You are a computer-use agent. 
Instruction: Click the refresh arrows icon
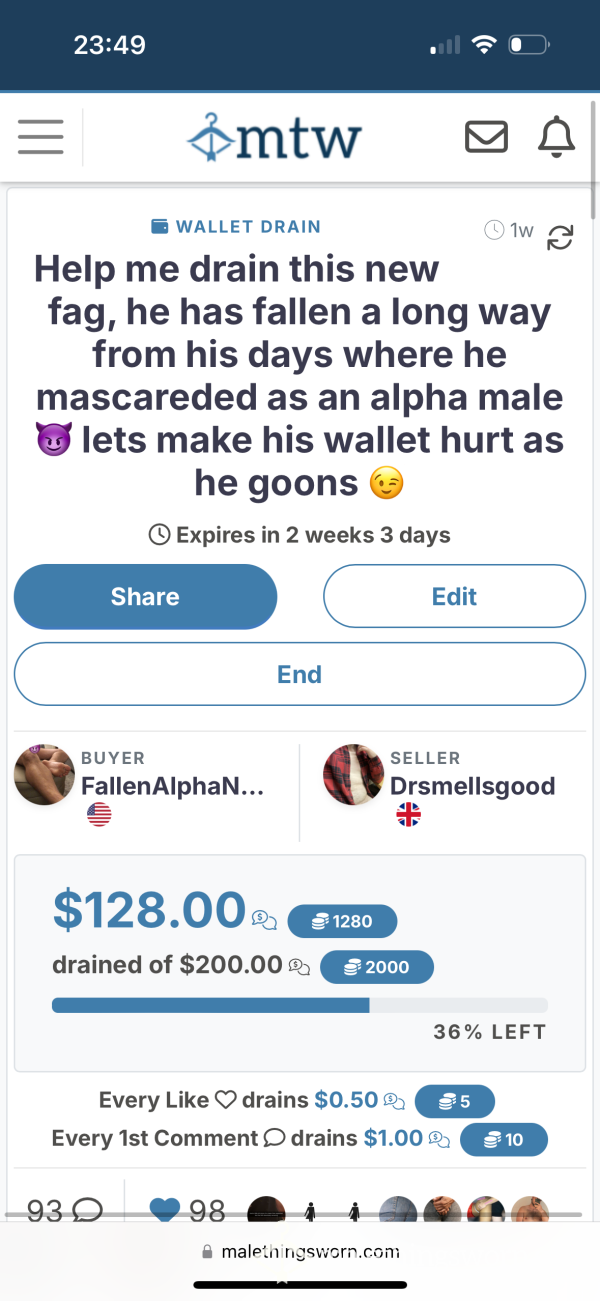pos(561,237)
